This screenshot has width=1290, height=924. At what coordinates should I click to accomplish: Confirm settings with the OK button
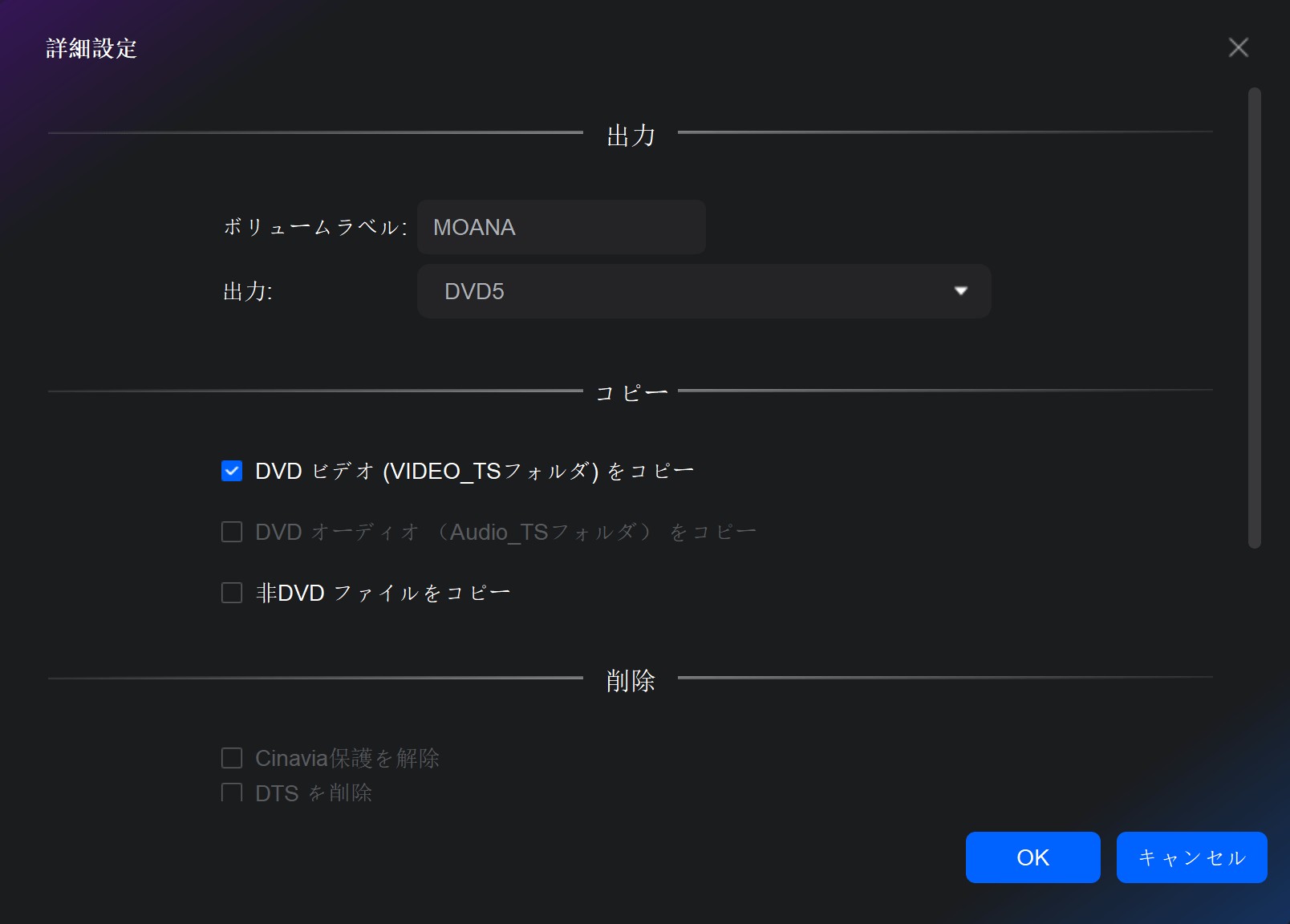[1033, 857]
